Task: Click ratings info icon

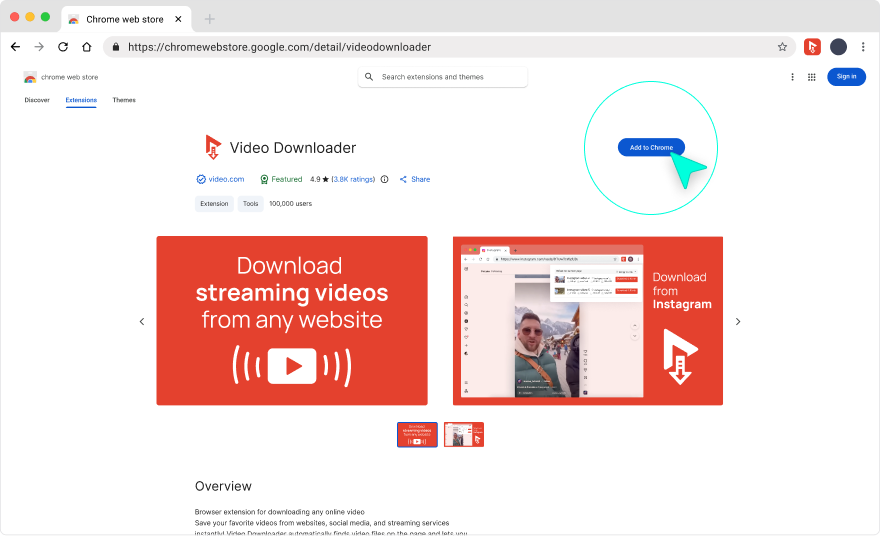Action: (385, 180)
